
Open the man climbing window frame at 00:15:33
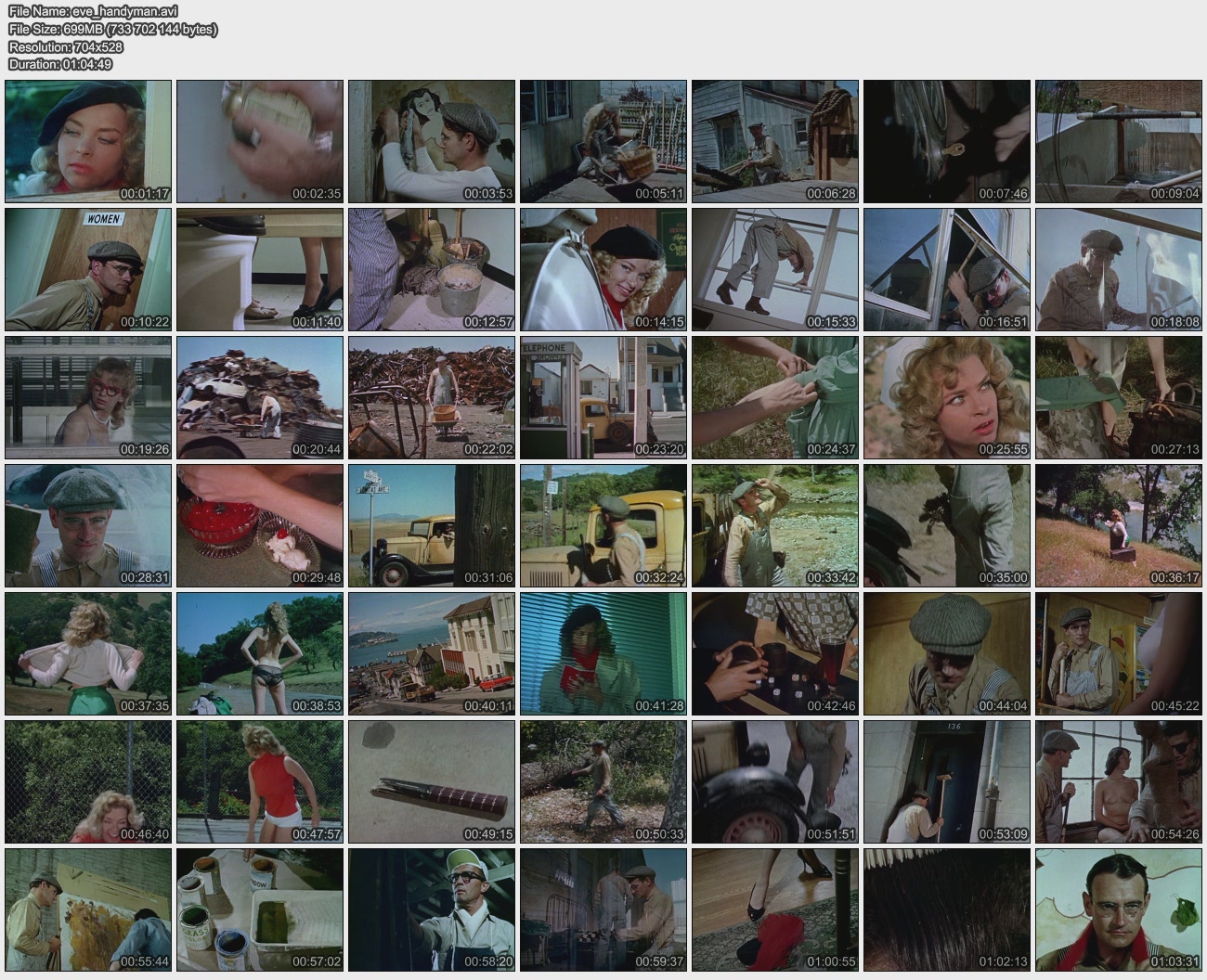(775, 269)
